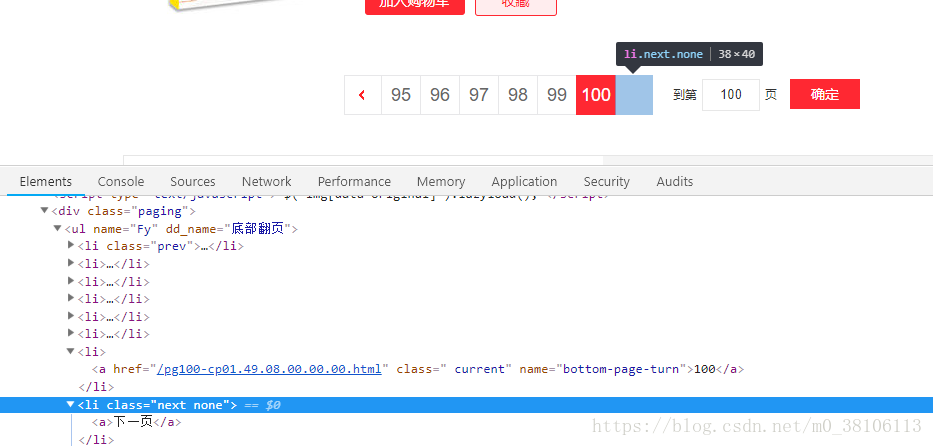Viewport: 933px width, 446px height.
Task: Collapse the li node containing page 100 link
Action: coord(71,351)
